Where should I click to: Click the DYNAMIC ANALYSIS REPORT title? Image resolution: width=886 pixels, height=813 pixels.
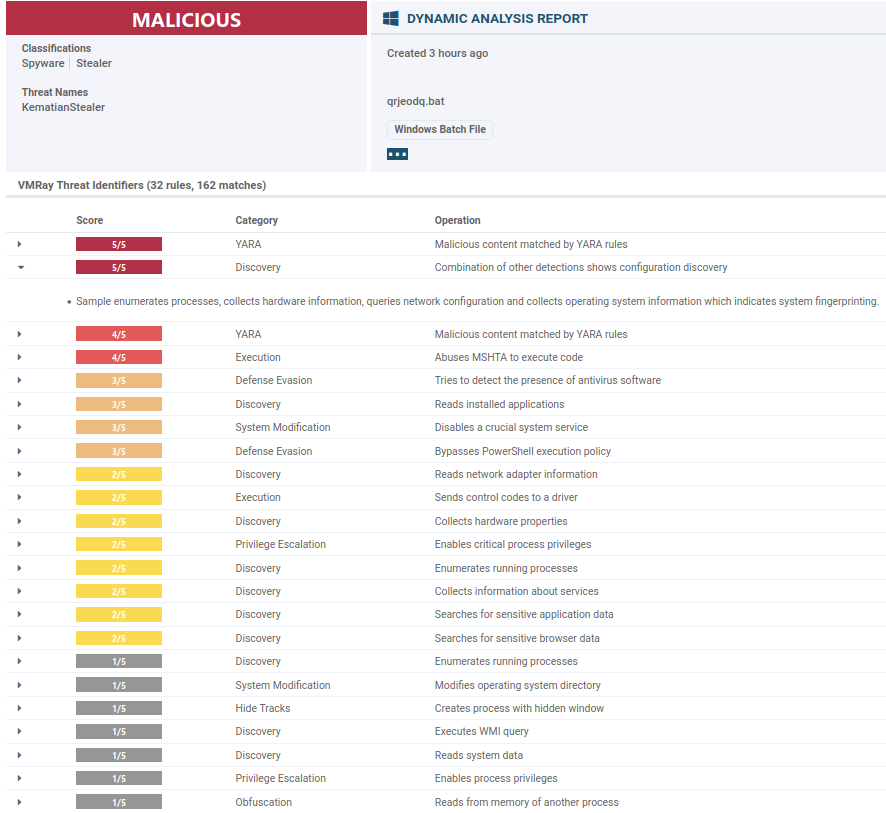tap(497, 19)
